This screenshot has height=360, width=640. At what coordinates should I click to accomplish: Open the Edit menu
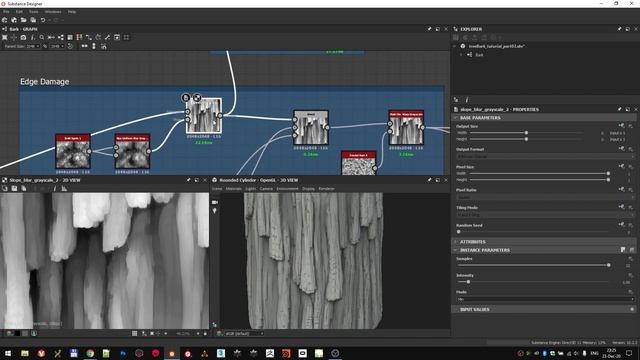[19, 12]
